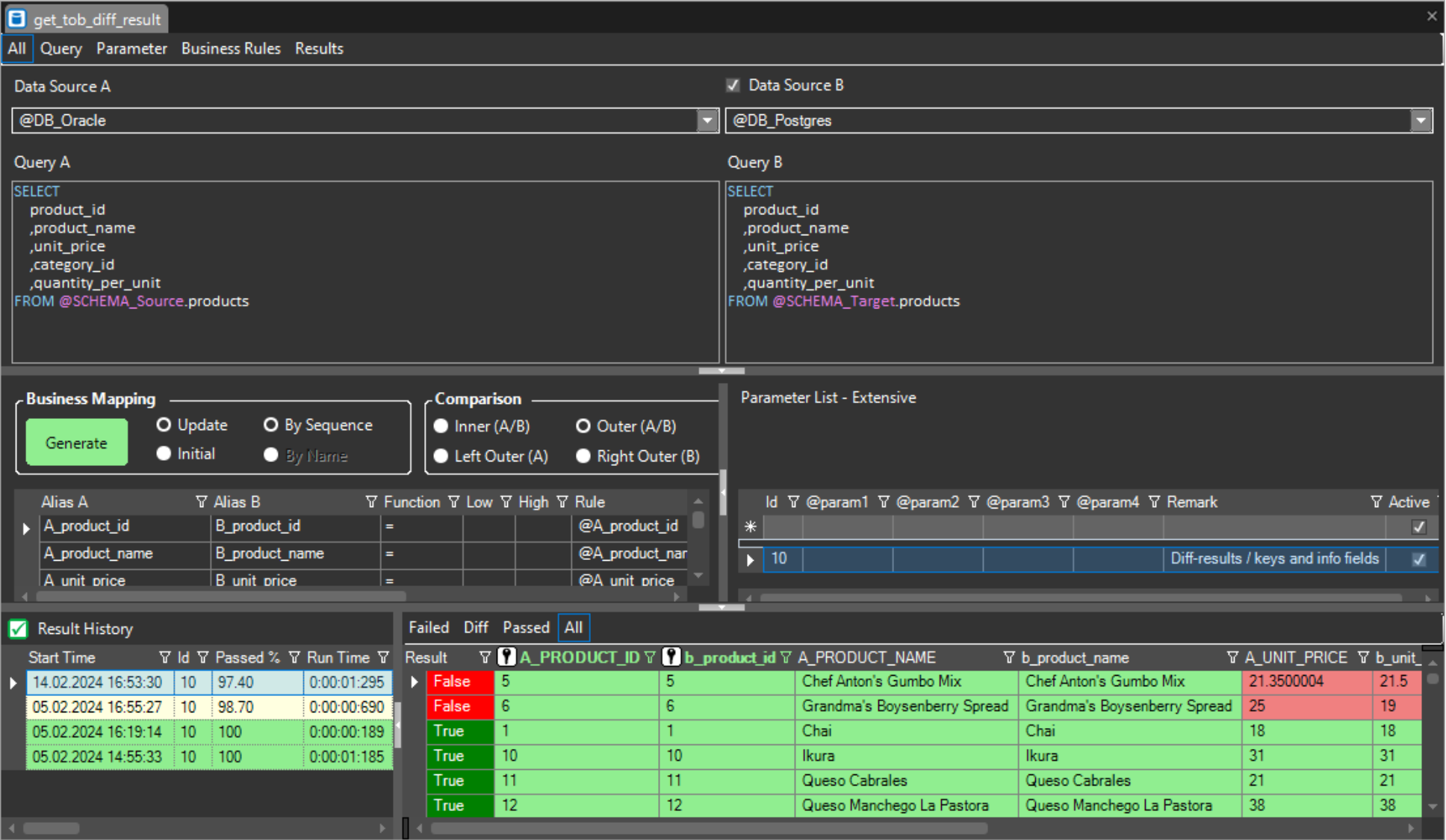Switch to the Business Rules tab
This screenshot has height=840, width=1446.
tap(231, 49)
